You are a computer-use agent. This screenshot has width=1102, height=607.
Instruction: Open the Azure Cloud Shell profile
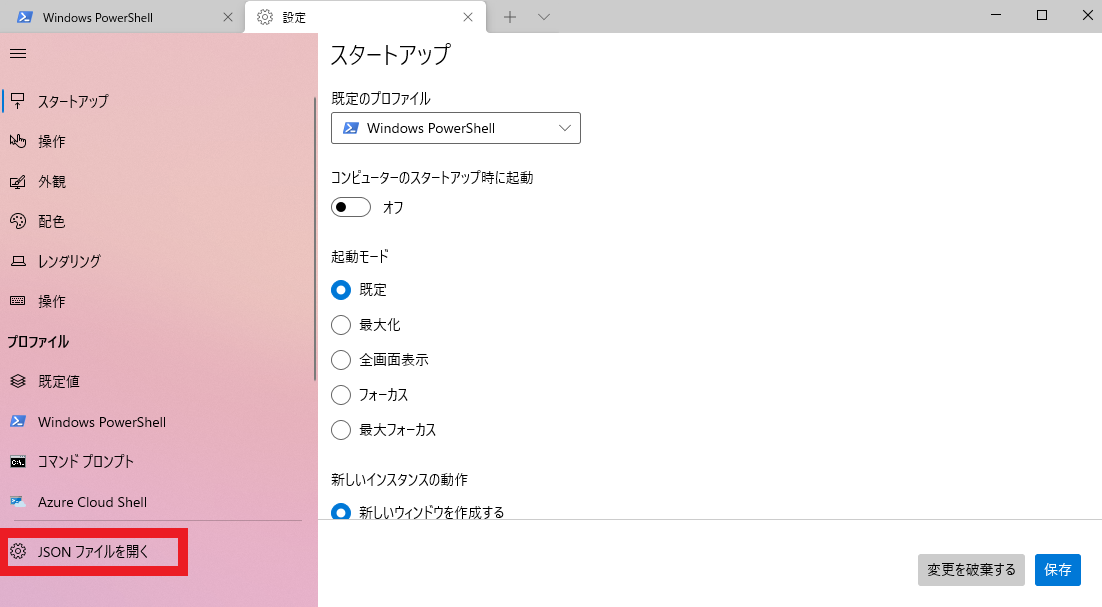(x=17, y=501)
